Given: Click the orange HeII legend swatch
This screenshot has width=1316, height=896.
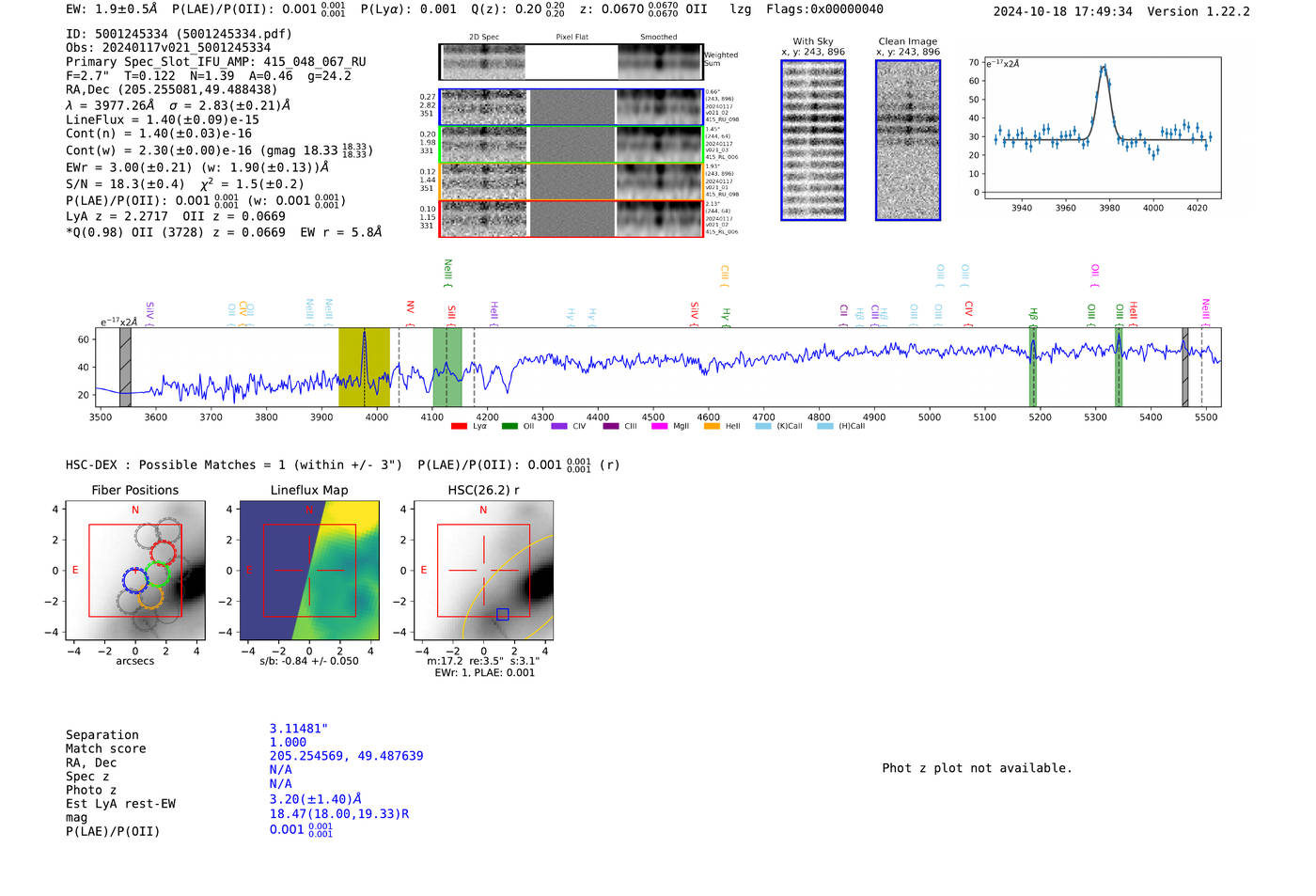Looking at the screenshot, I should pyautogui.click(x=712, y=427).
